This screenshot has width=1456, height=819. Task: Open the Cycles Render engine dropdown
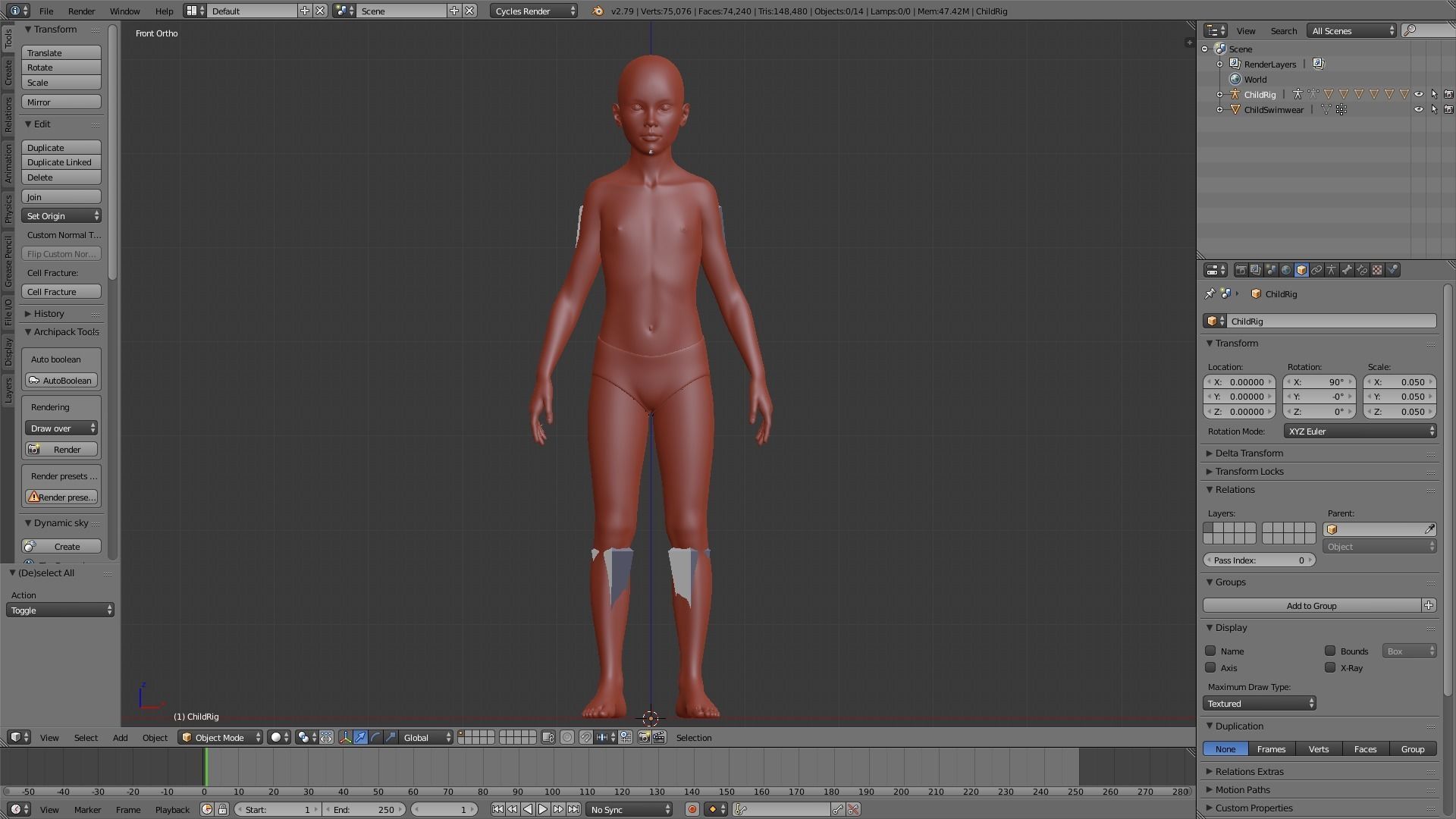coord(533,11)
